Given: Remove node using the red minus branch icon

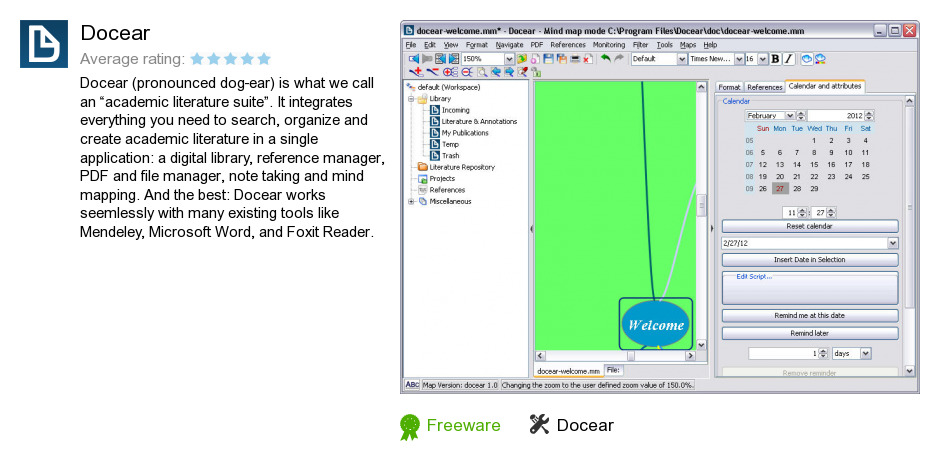Looking at the screenshot, I should (x=433, y=72).
